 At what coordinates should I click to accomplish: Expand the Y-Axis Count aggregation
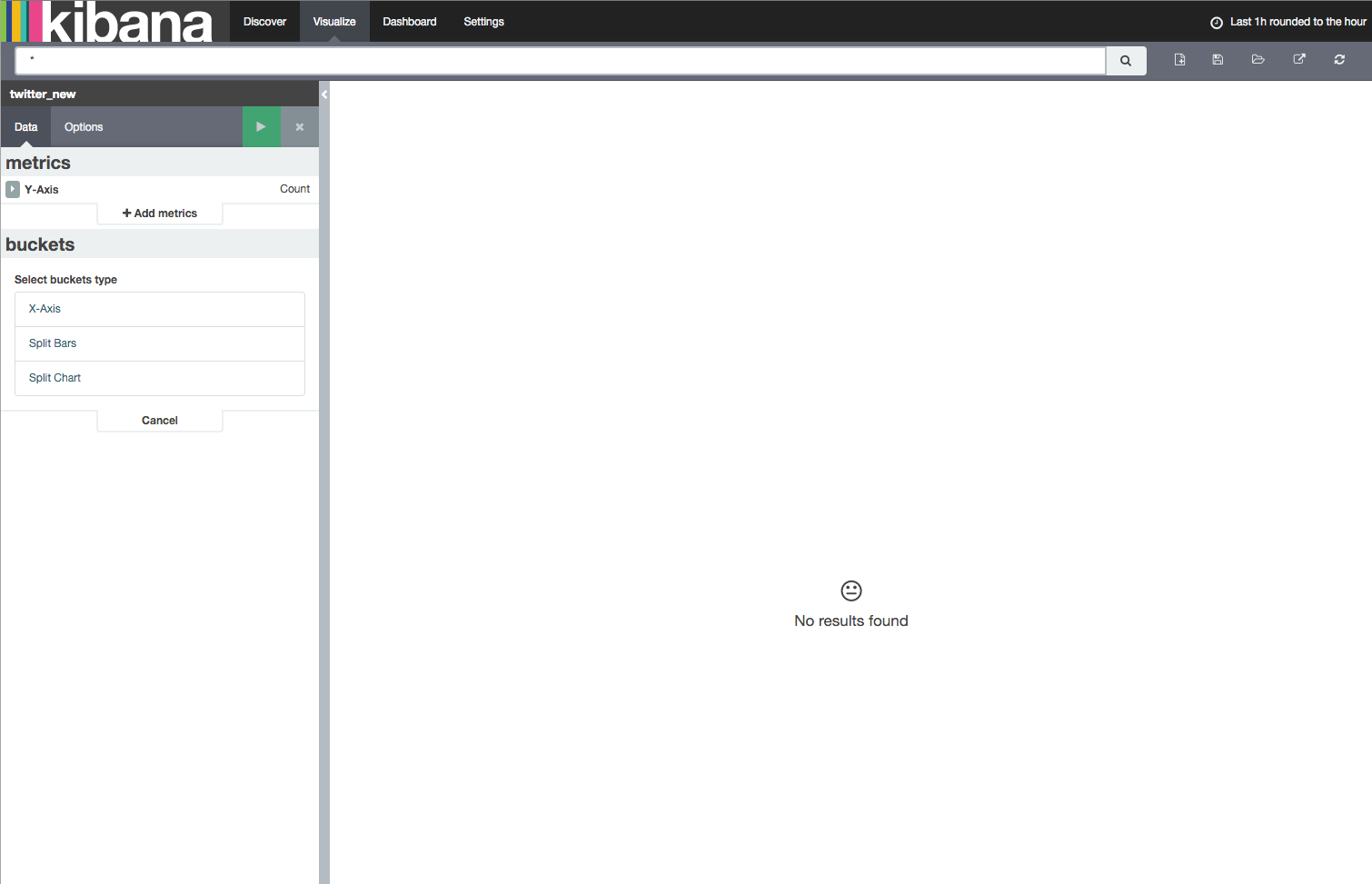pos(12,189)
